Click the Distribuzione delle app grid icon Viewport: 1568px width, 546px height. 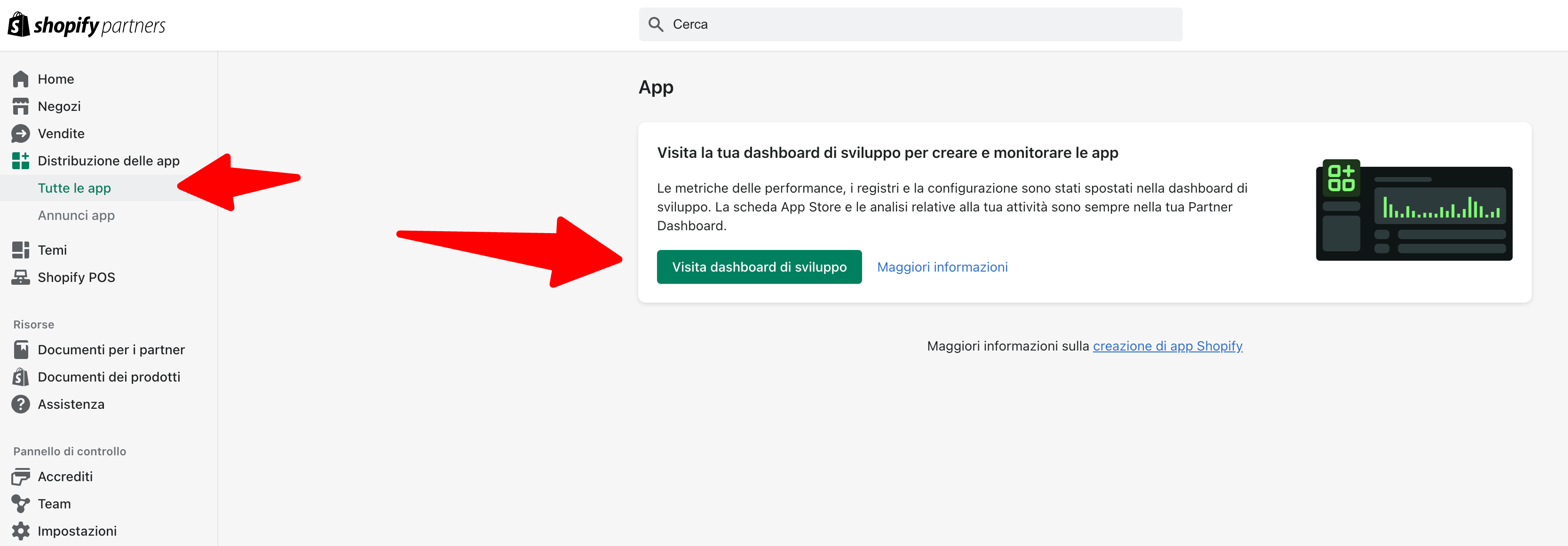(21, 161)
